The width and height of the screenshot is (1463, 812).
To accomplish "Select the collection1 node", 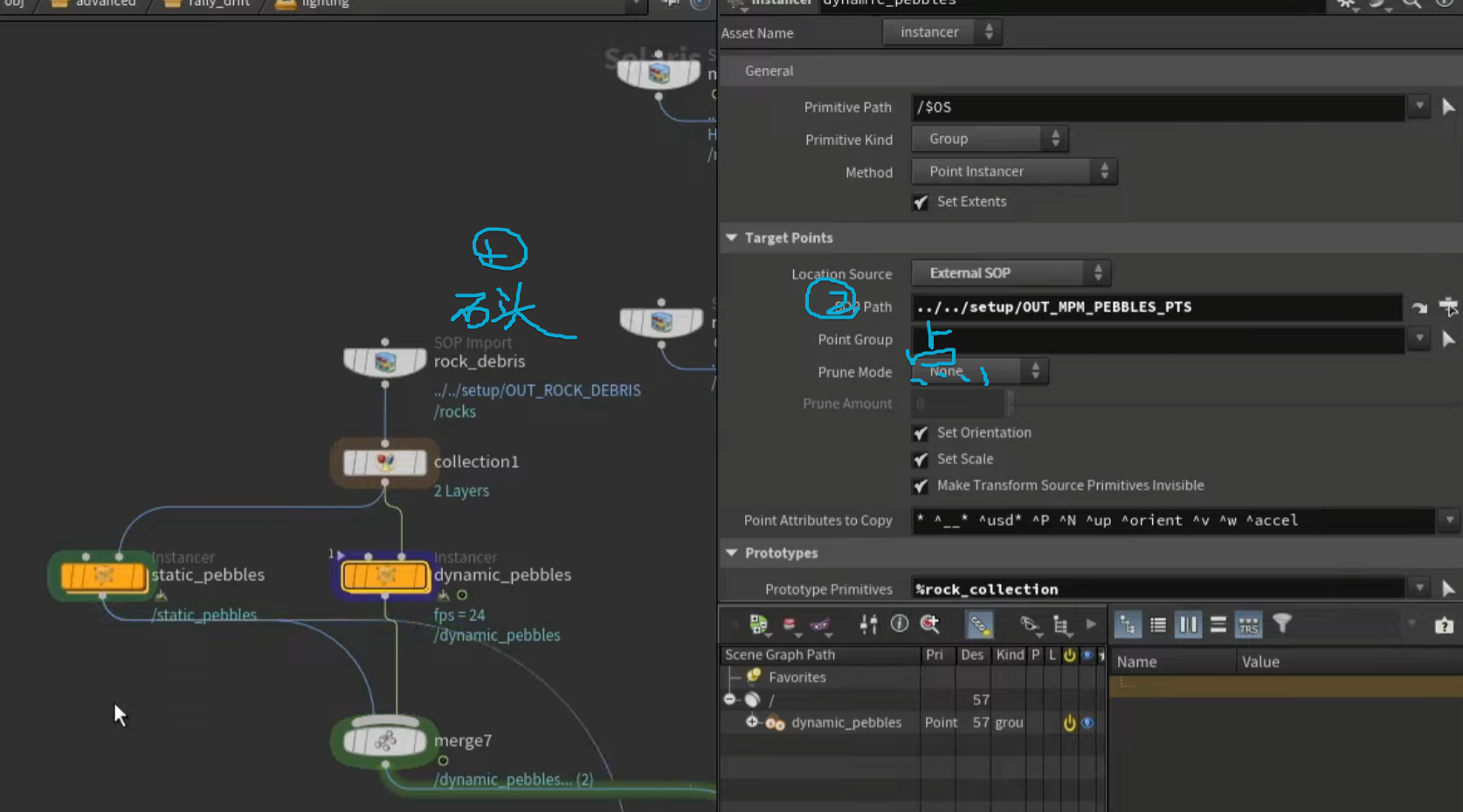I will (384, 462).
